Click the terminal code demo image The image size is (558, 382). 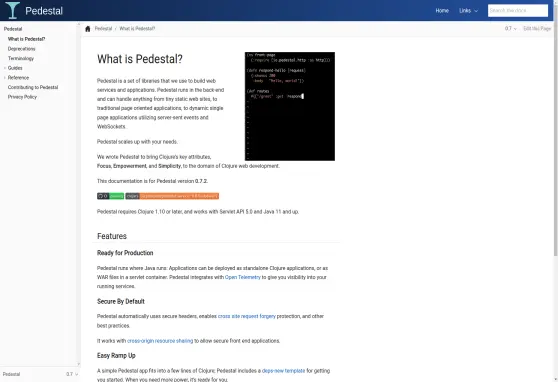(x=290, y=106)
